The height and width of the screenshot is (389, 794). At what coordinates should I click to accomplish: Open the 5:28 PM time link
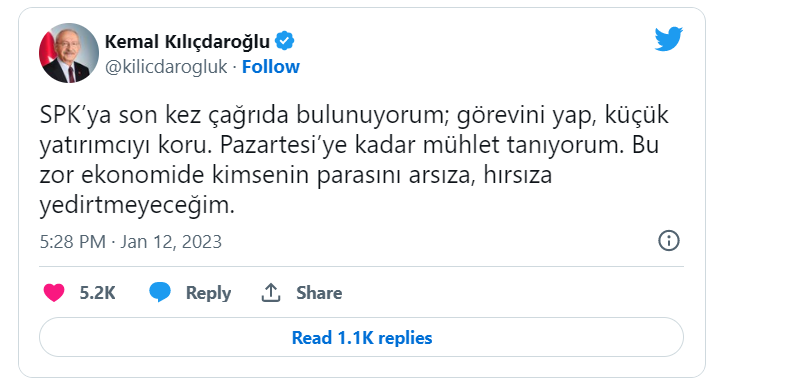[x=73, y=242]
